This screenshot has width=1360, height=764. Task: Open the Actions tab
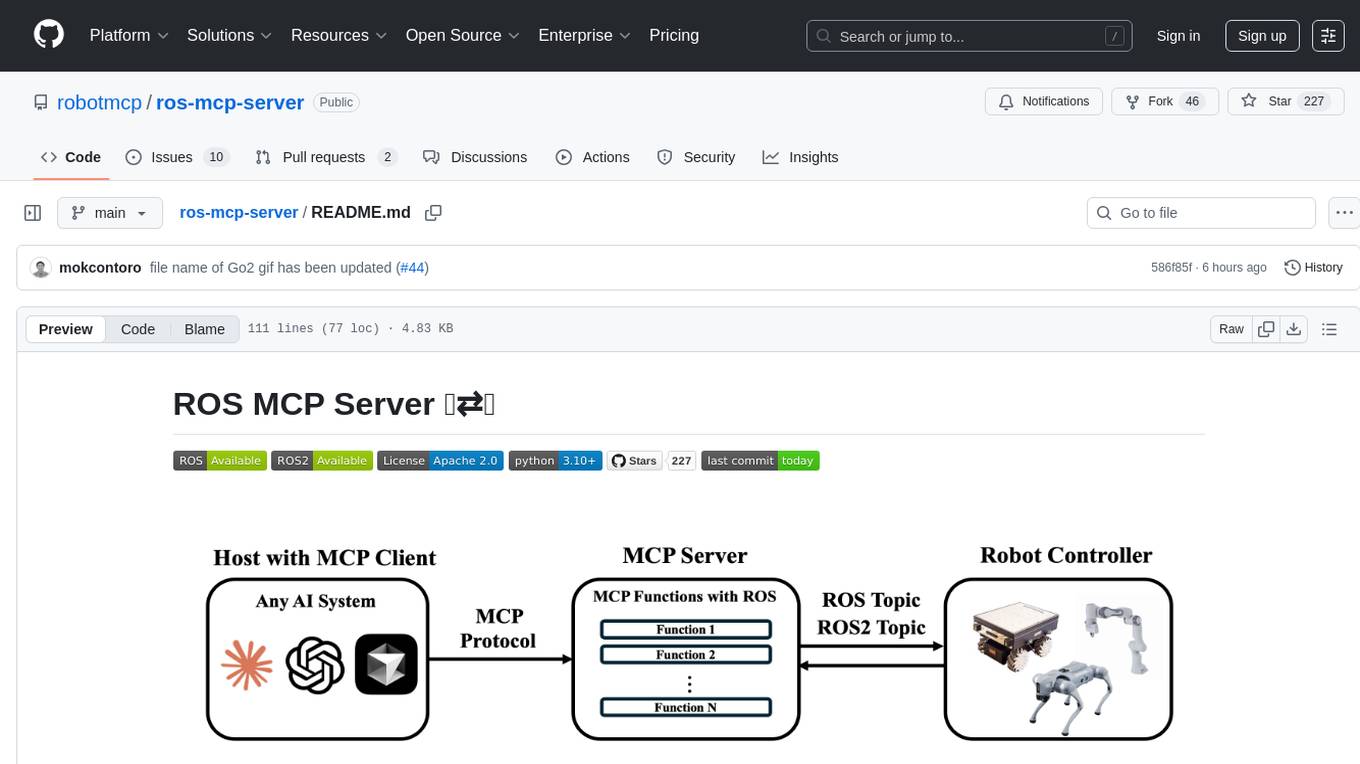592,157
